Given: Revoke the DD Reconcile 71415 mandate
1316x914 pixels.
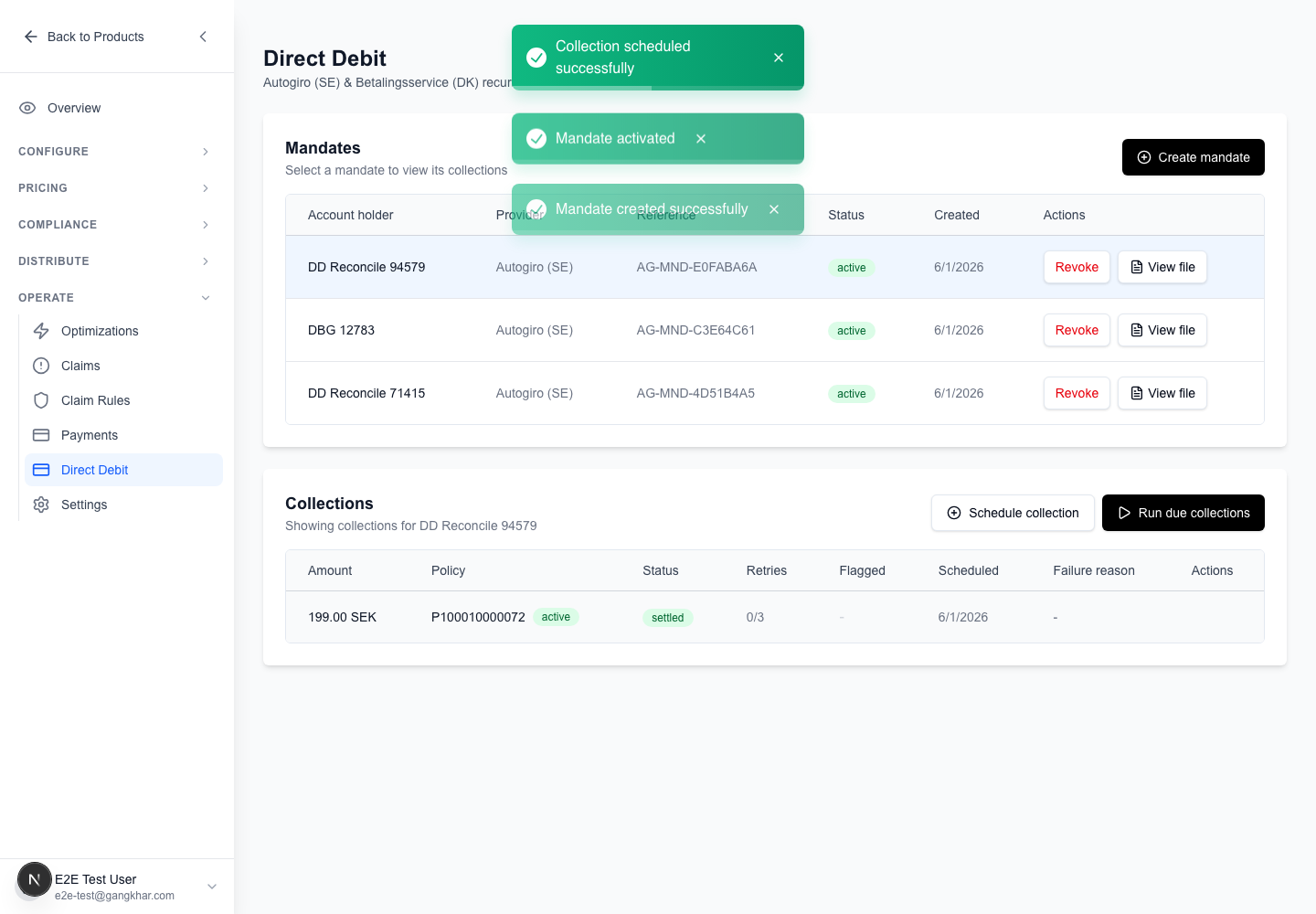Looking at the screenshot, I should tap(1077, 393).
